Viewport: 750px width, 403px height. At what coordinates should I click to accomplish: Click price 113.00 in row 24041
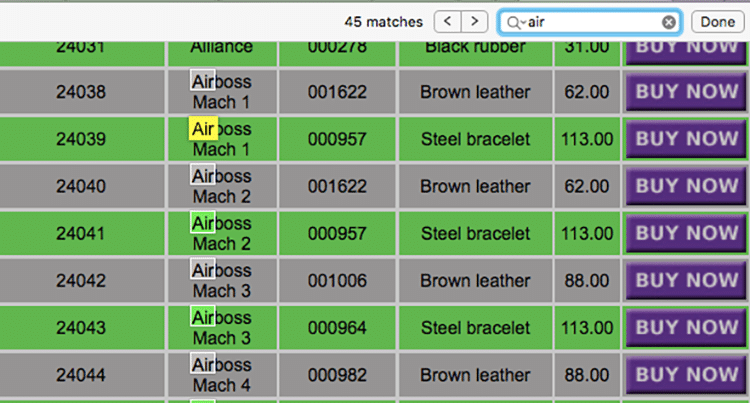coord(587,233)
